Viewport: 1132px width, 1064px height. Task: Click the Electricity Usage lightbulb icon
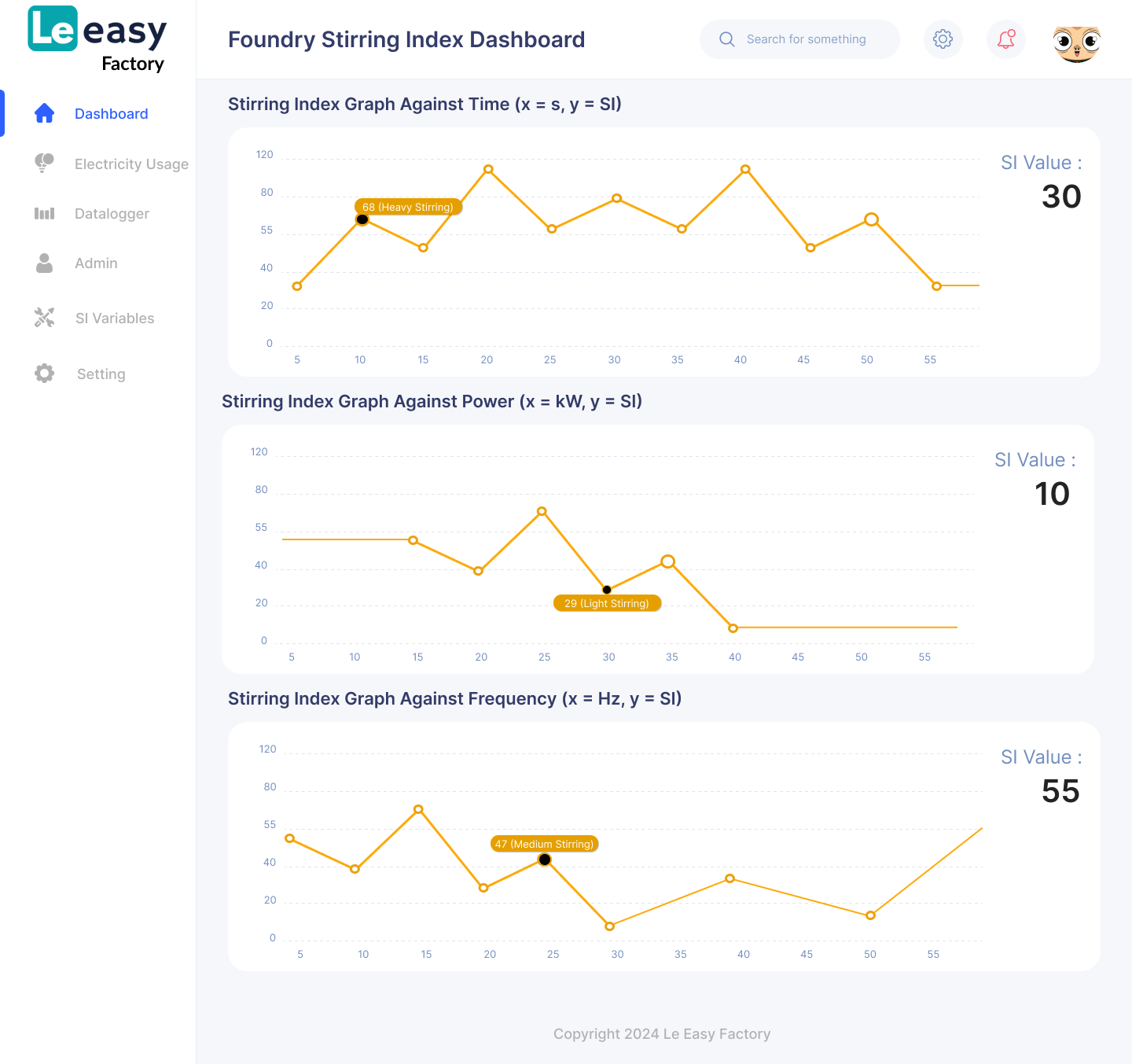pyautogui.click(x=45, y=163)
